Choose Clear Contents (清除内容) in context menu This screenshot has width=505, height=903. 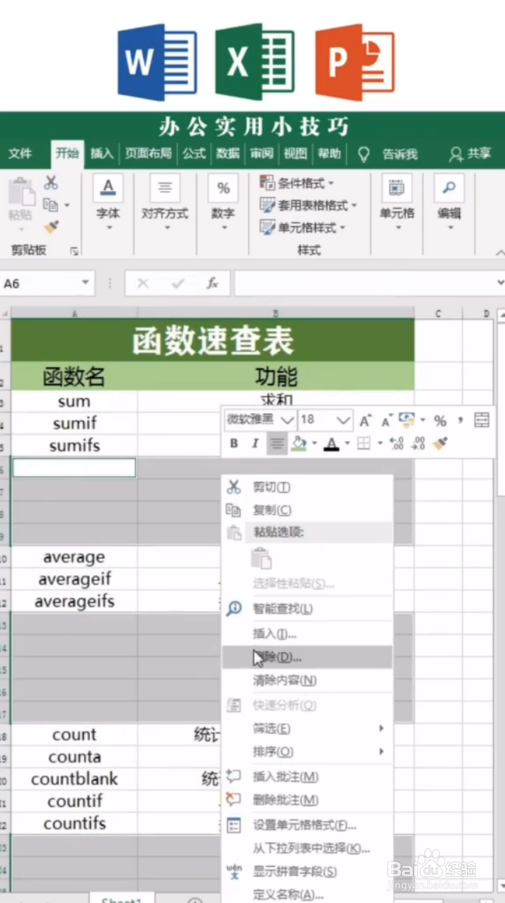pos(307,680)
